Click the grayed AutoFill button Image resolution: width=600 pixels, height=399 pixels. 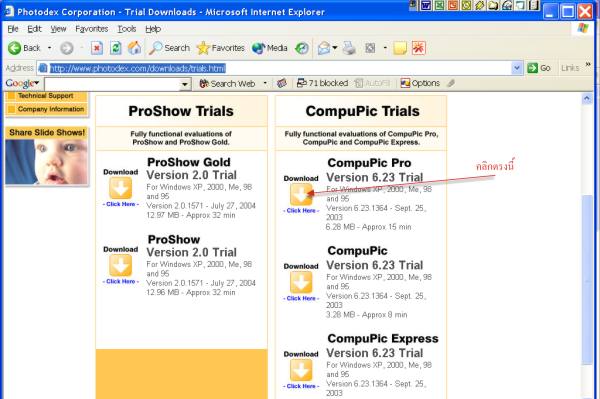pos(372,83)
